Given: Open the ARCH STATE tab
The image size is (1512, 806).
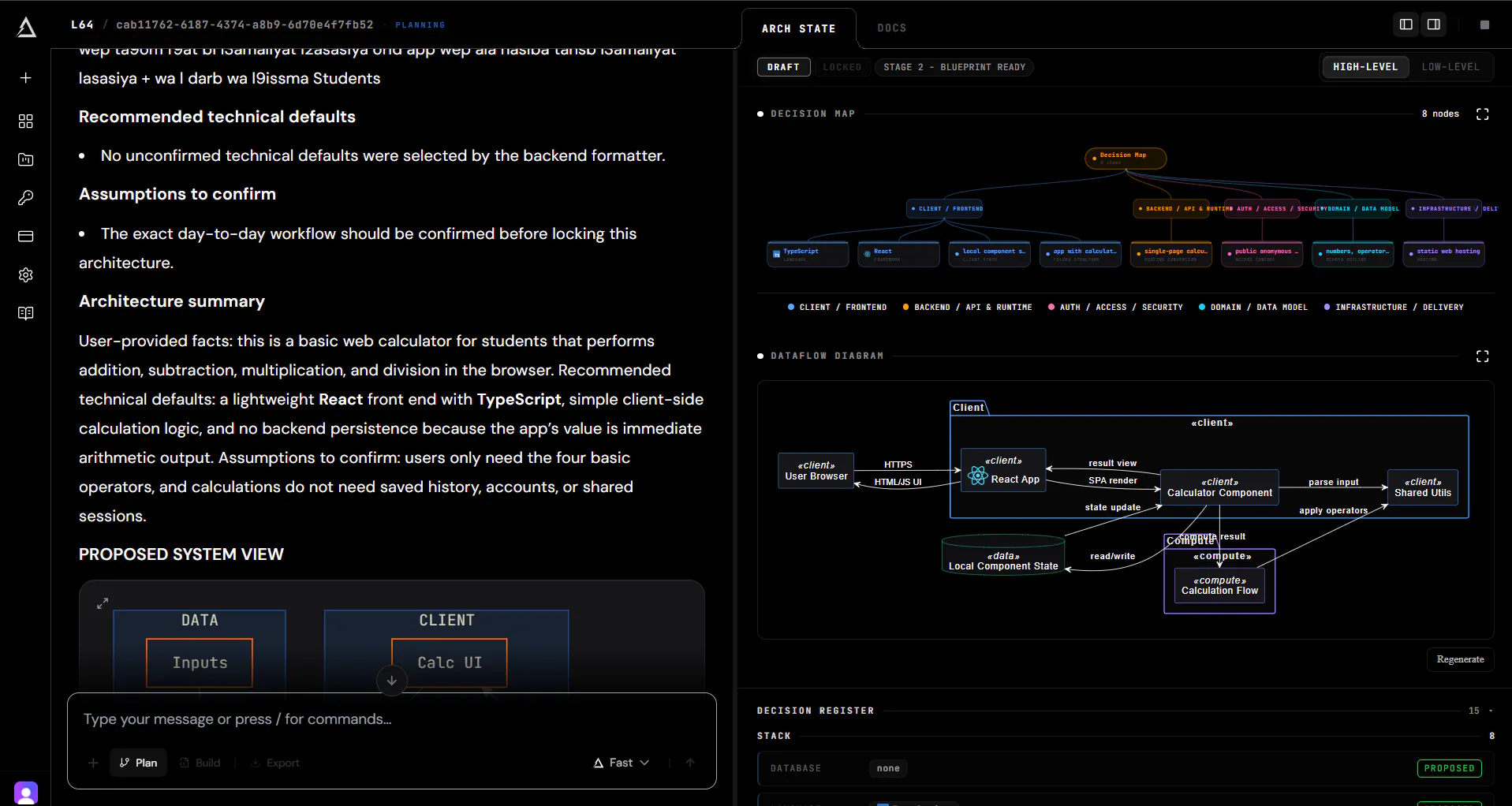Looking at the screenshot, I should (798, 28).
